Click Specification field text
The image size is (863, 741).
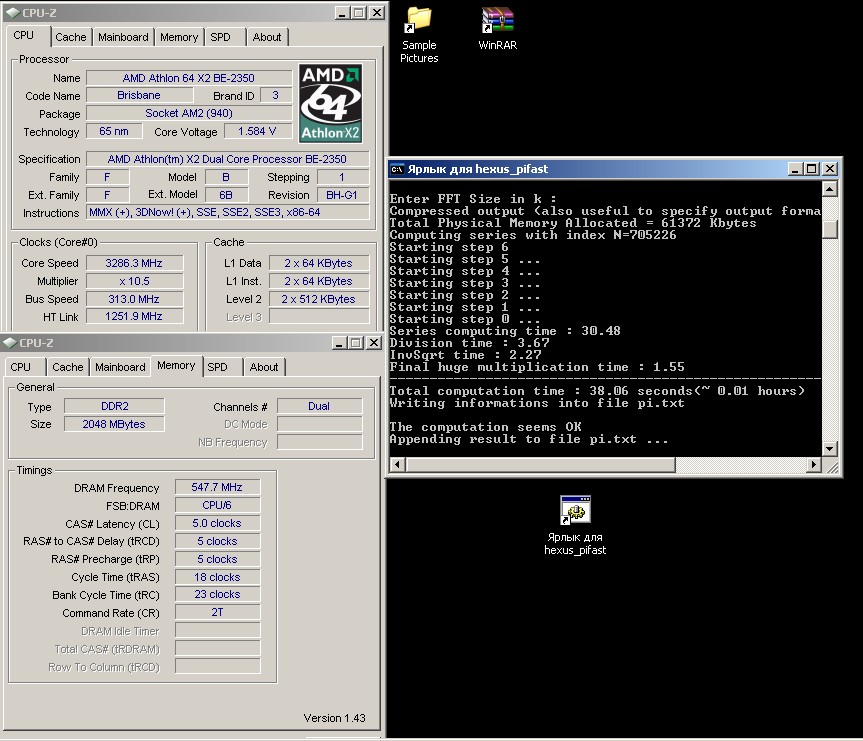tap(227, 159)
